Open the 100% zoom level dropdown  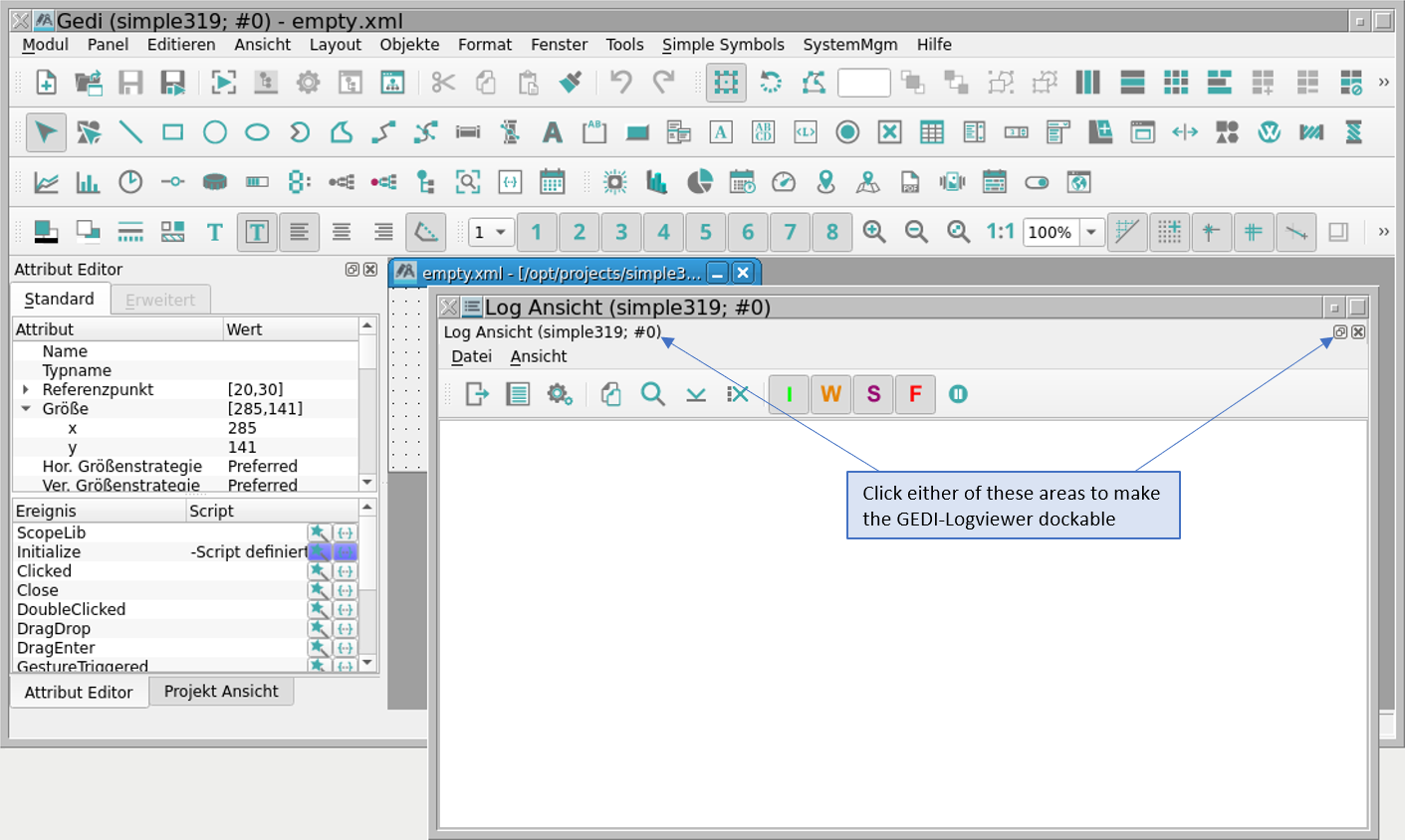click(x=1091, y=232)
